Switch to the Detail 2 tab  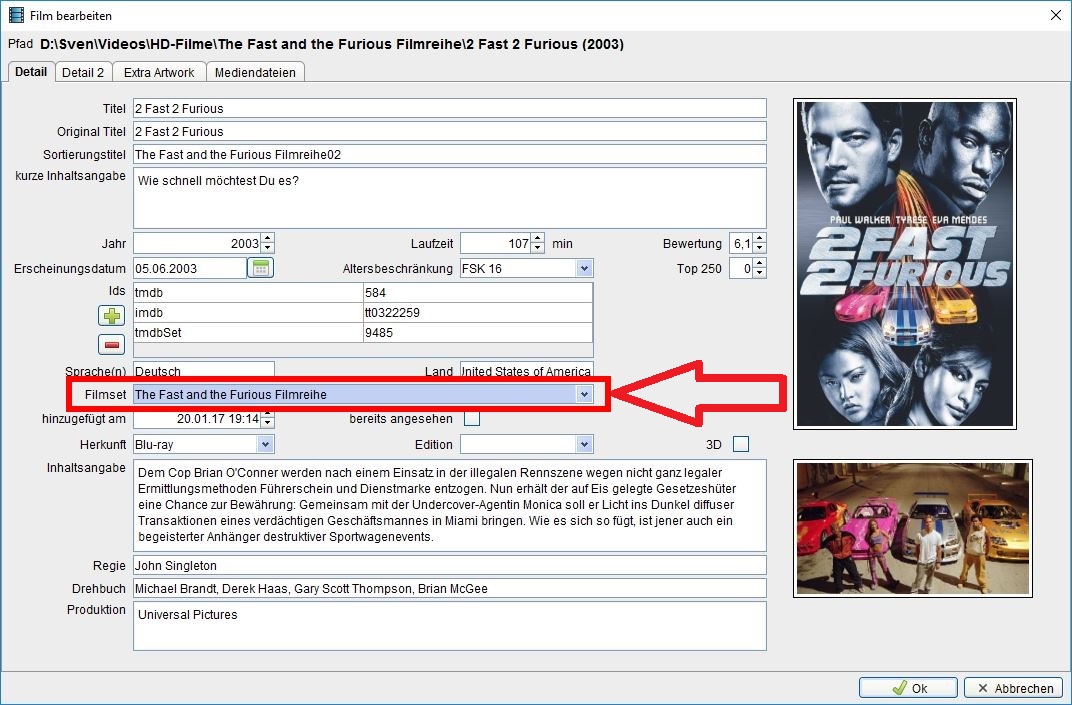click(83, 72)
